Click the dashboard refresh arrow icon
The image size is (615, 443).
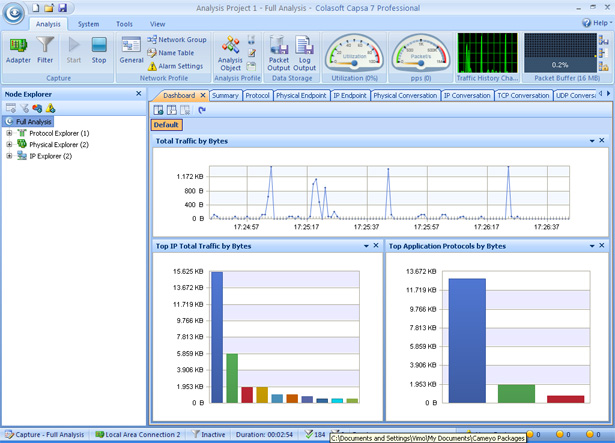202,110
